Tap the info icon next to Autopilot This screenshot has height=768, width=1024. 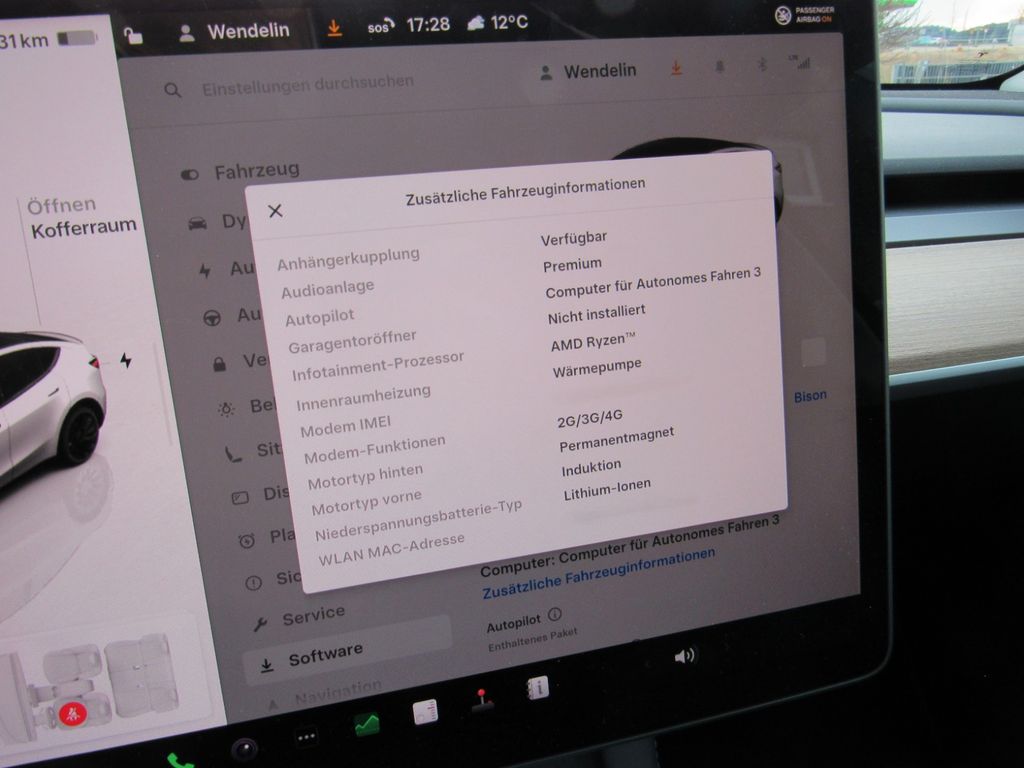555,615
